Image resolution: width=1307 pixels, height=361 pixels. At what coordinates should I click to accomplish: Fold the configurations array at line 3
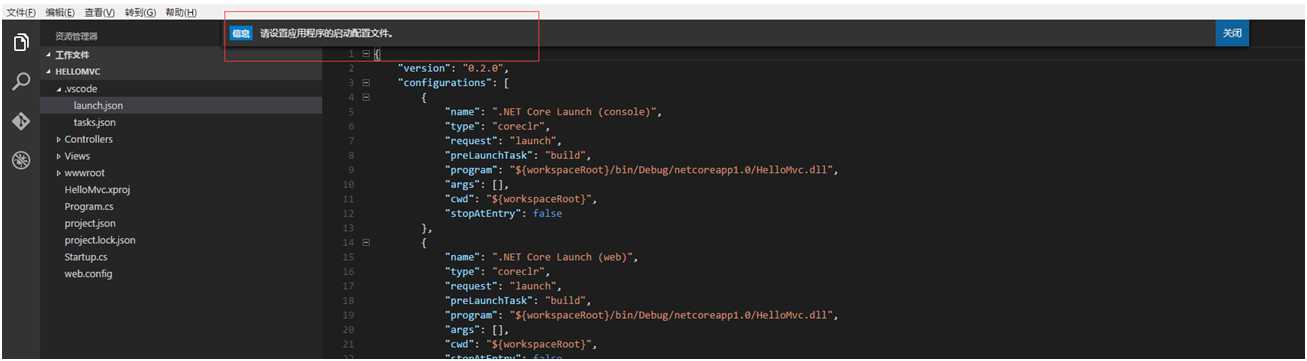(366, 82)
